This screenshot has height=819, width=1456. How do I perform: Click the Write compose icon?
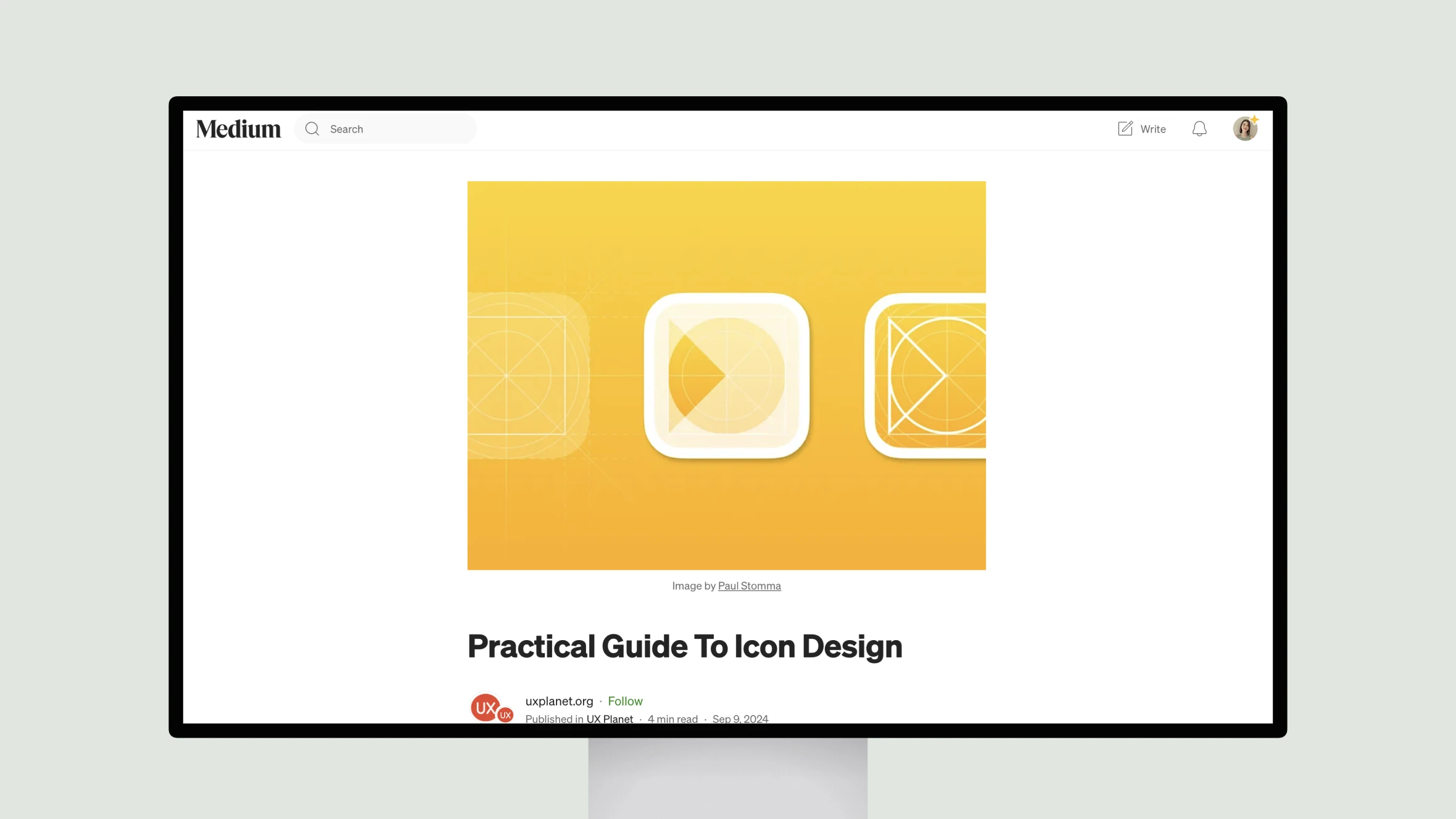[1125, 128]
